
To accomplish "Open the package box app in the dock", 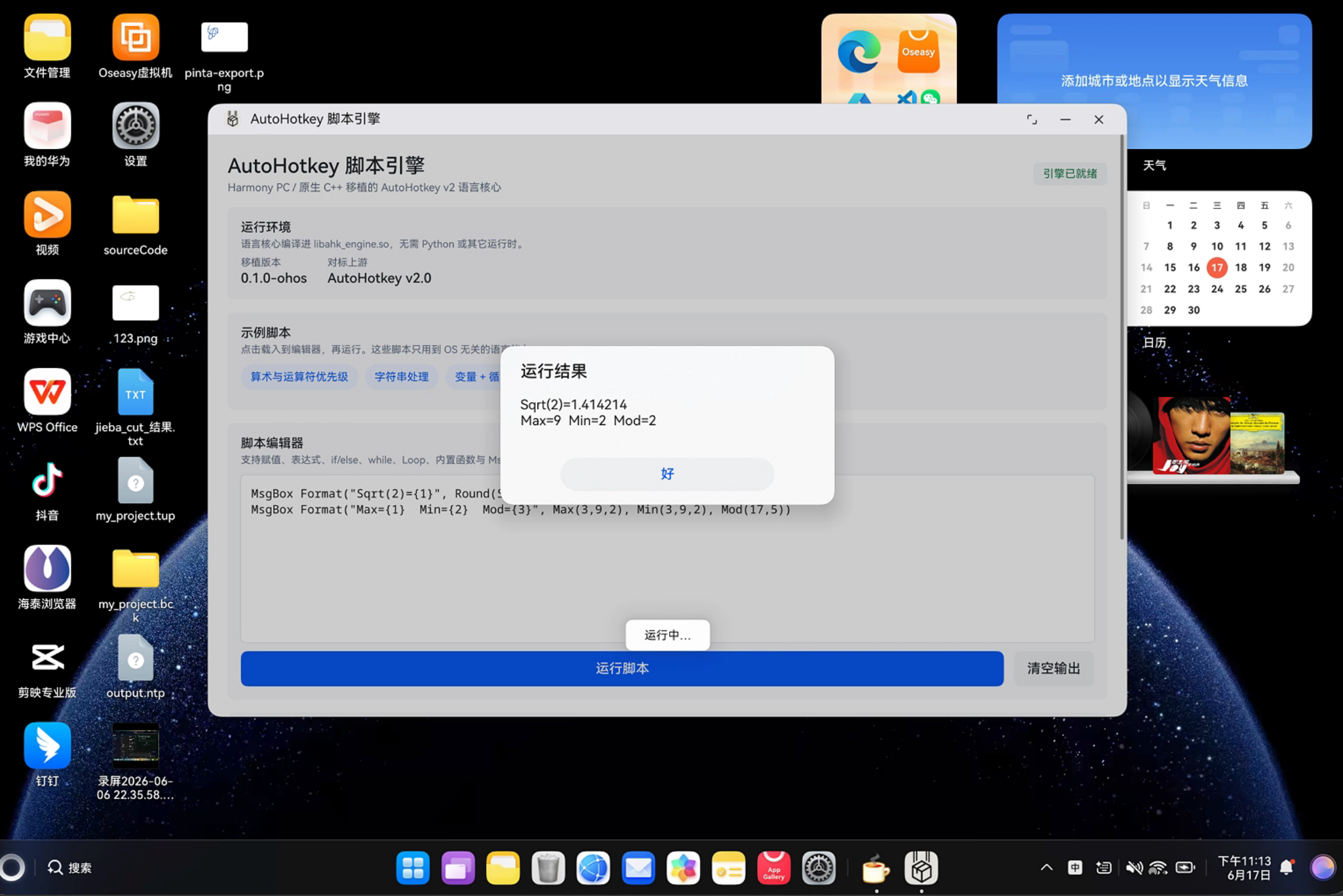I will [921, 867].
